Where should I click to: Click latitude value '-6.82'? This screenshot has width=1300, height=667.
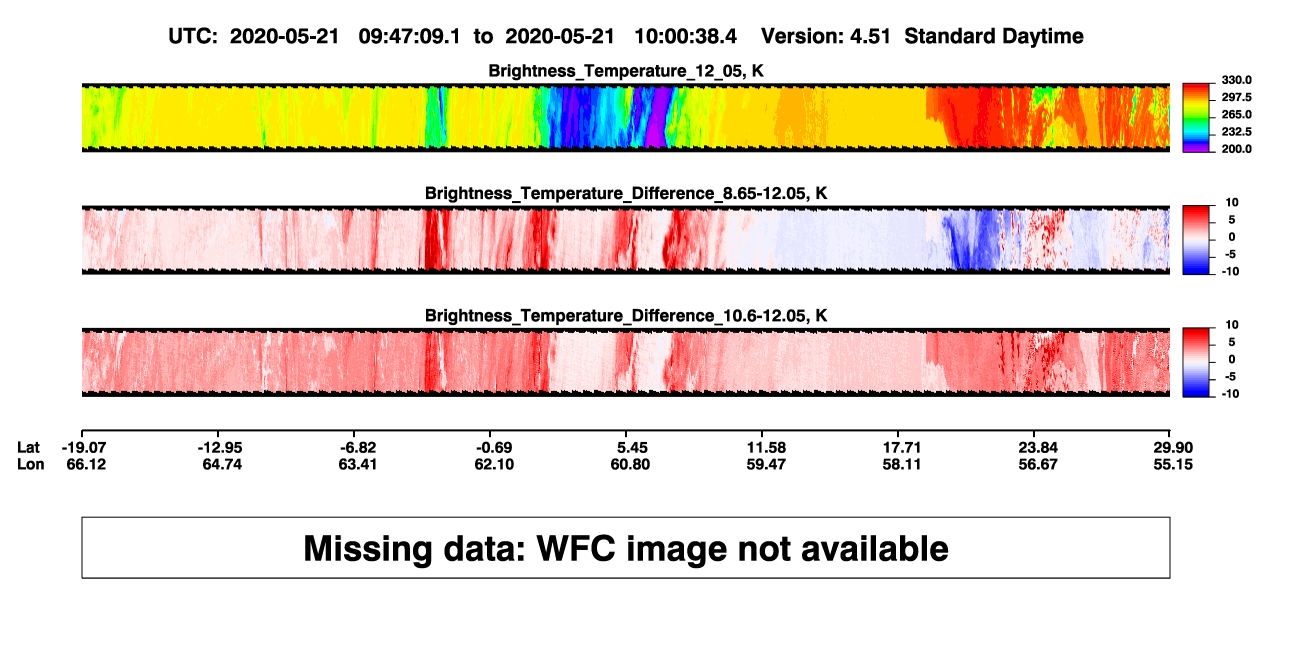click(x=358, y=447)
